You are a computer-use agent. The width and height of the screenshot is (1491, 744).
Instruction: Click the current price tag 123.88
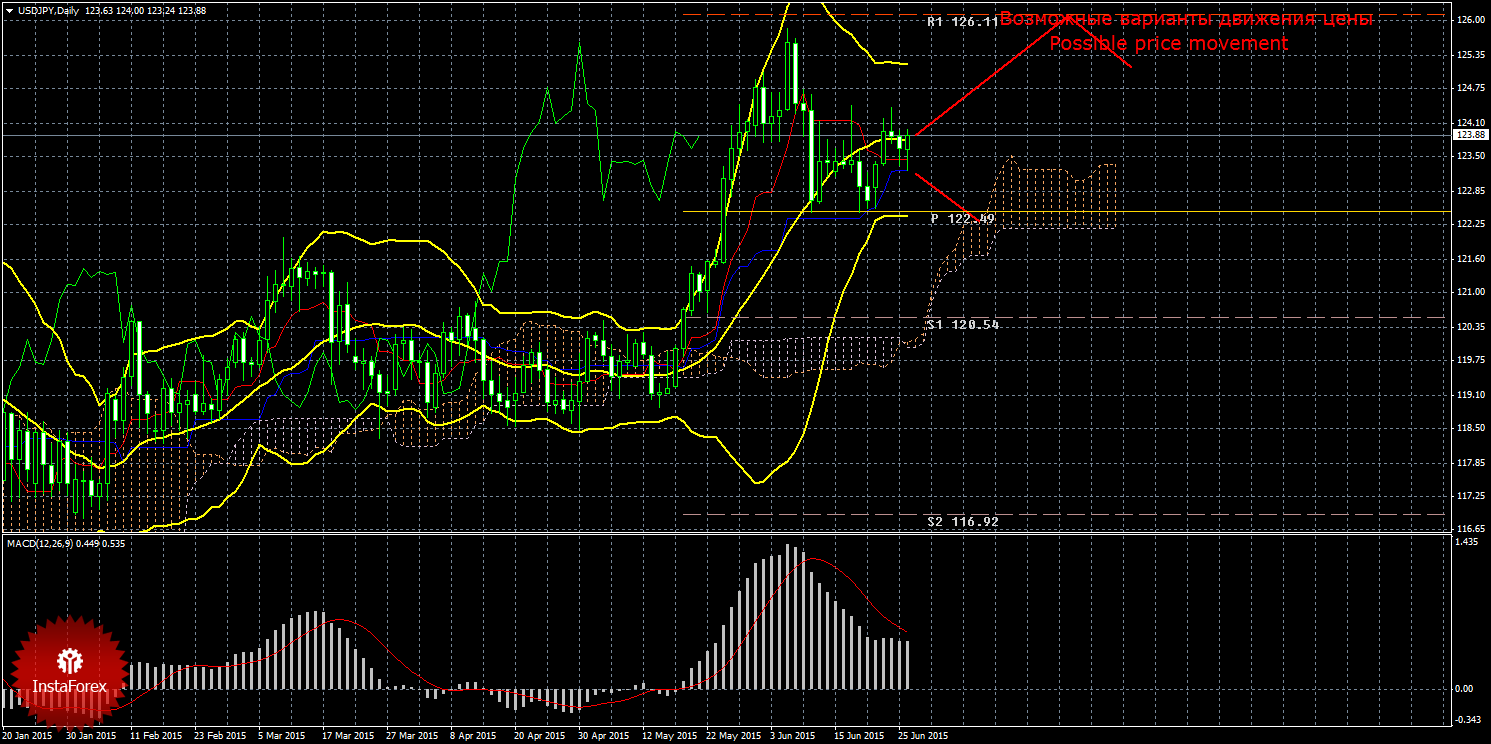coord(1469,135)
